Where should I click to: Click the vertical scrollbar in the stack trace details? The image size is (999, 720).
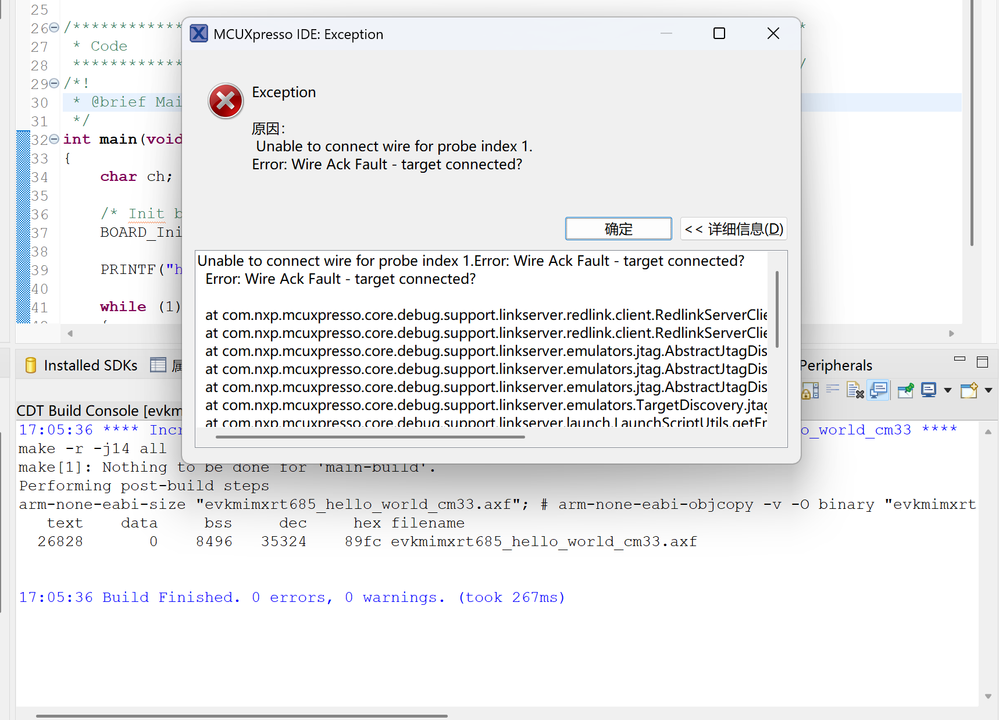click(x=777, y=309)
